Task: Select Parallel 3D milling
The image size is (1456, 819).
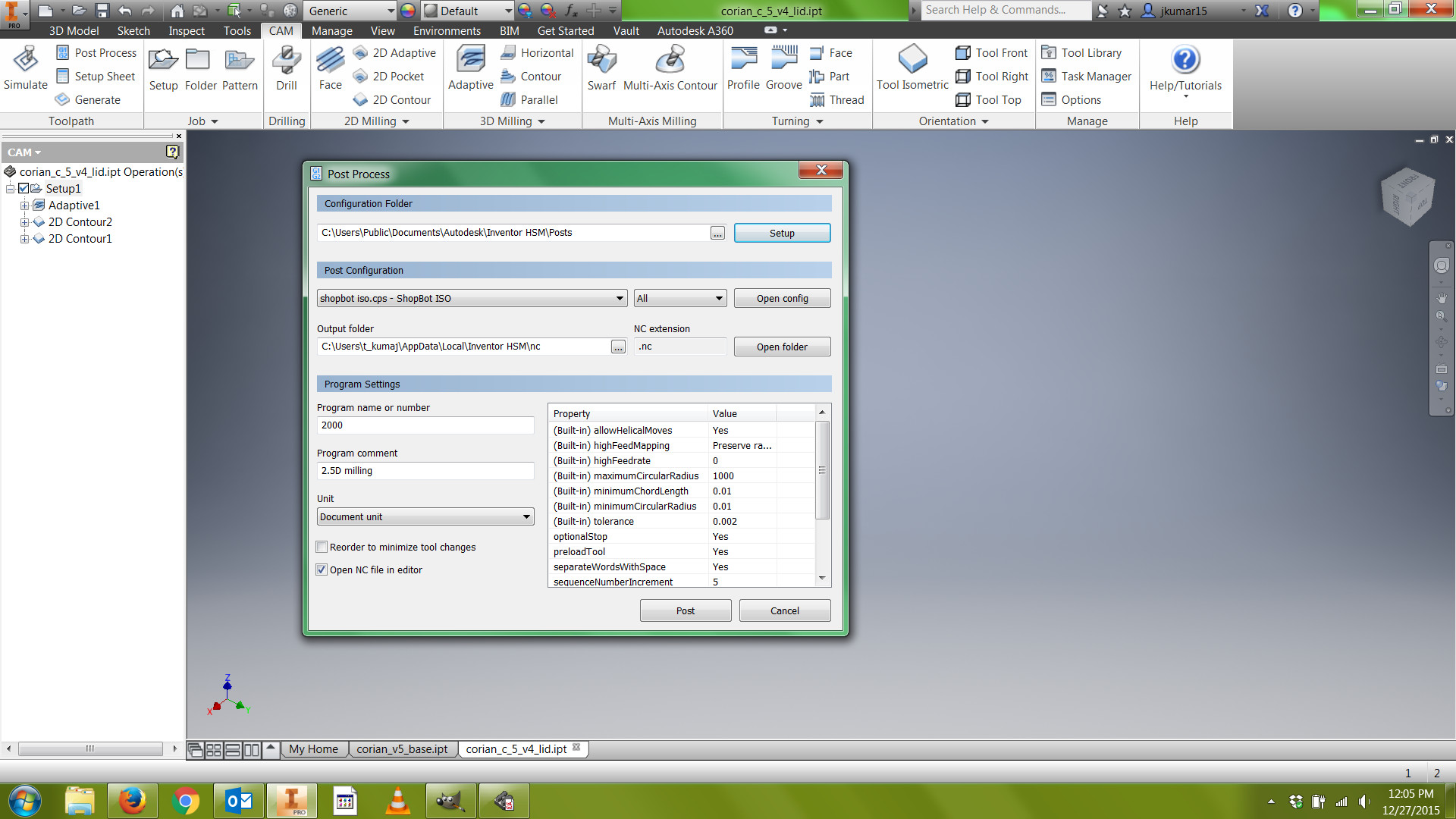Action: tap(529, 100)
